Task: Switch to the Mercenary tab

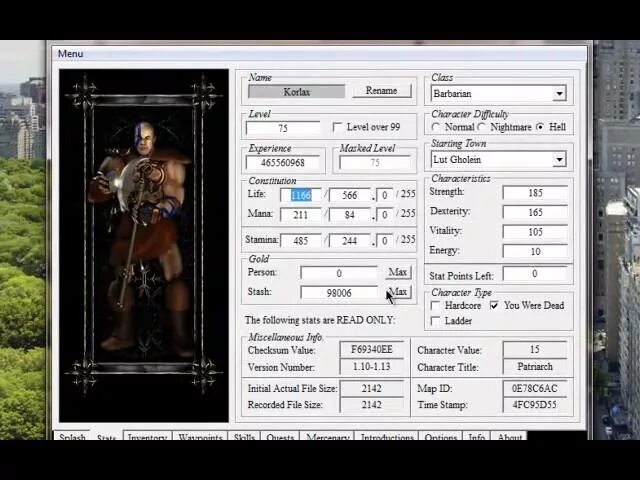Action: pos(327,436)
